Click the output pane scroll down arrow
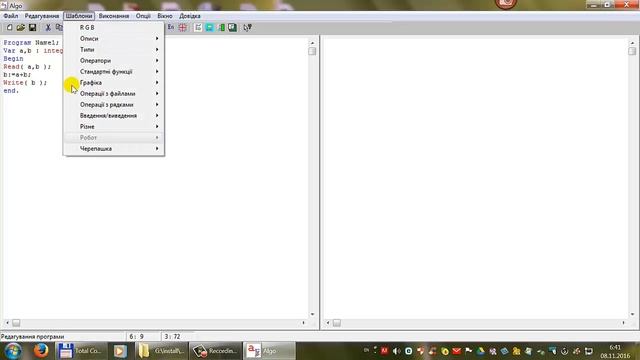Image resolution: width=640 pixels, height=360 pixels. pyautogui.click(x=632, y=314)
